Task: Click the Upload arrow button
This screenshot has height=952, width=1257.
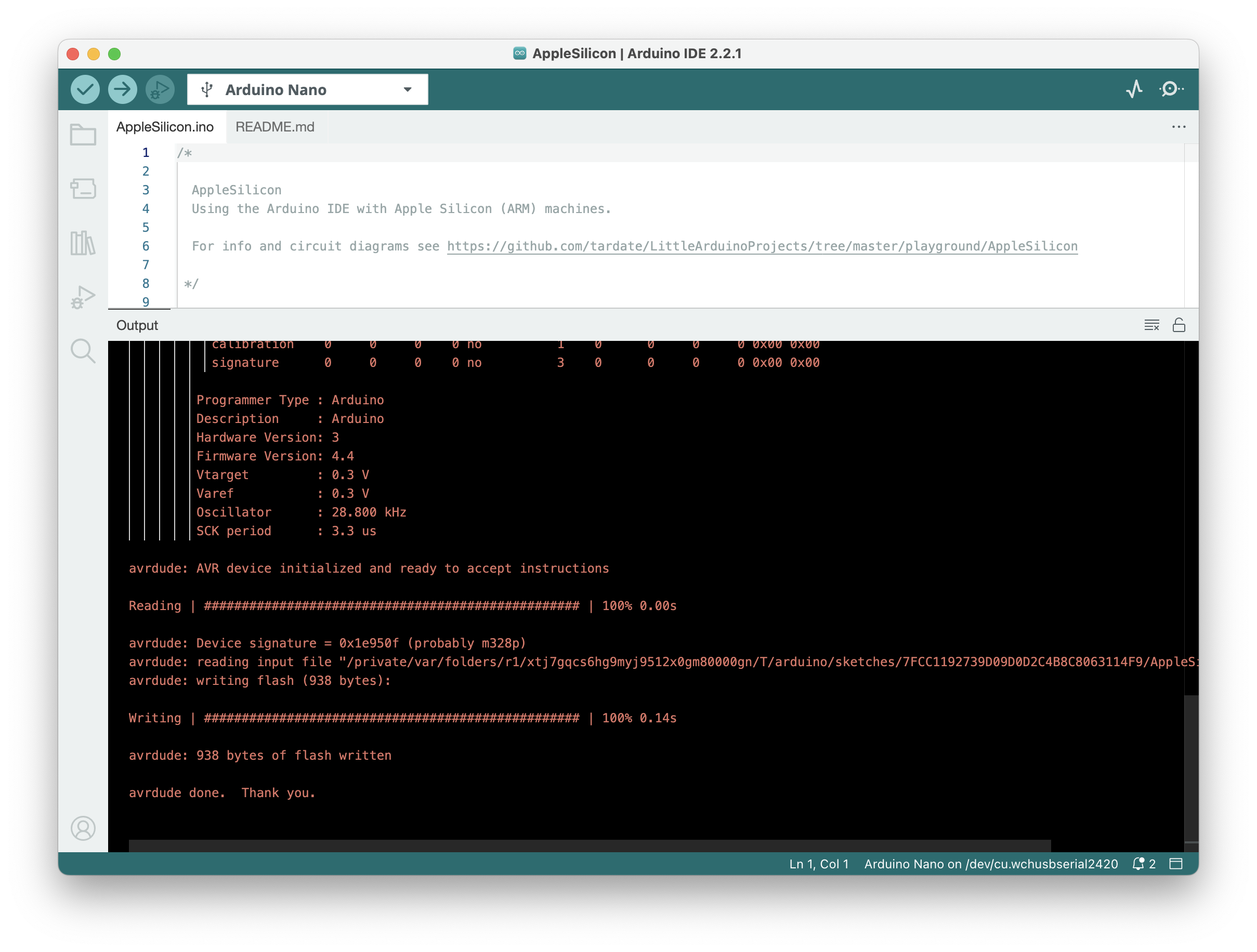Action: click(123, 89)
